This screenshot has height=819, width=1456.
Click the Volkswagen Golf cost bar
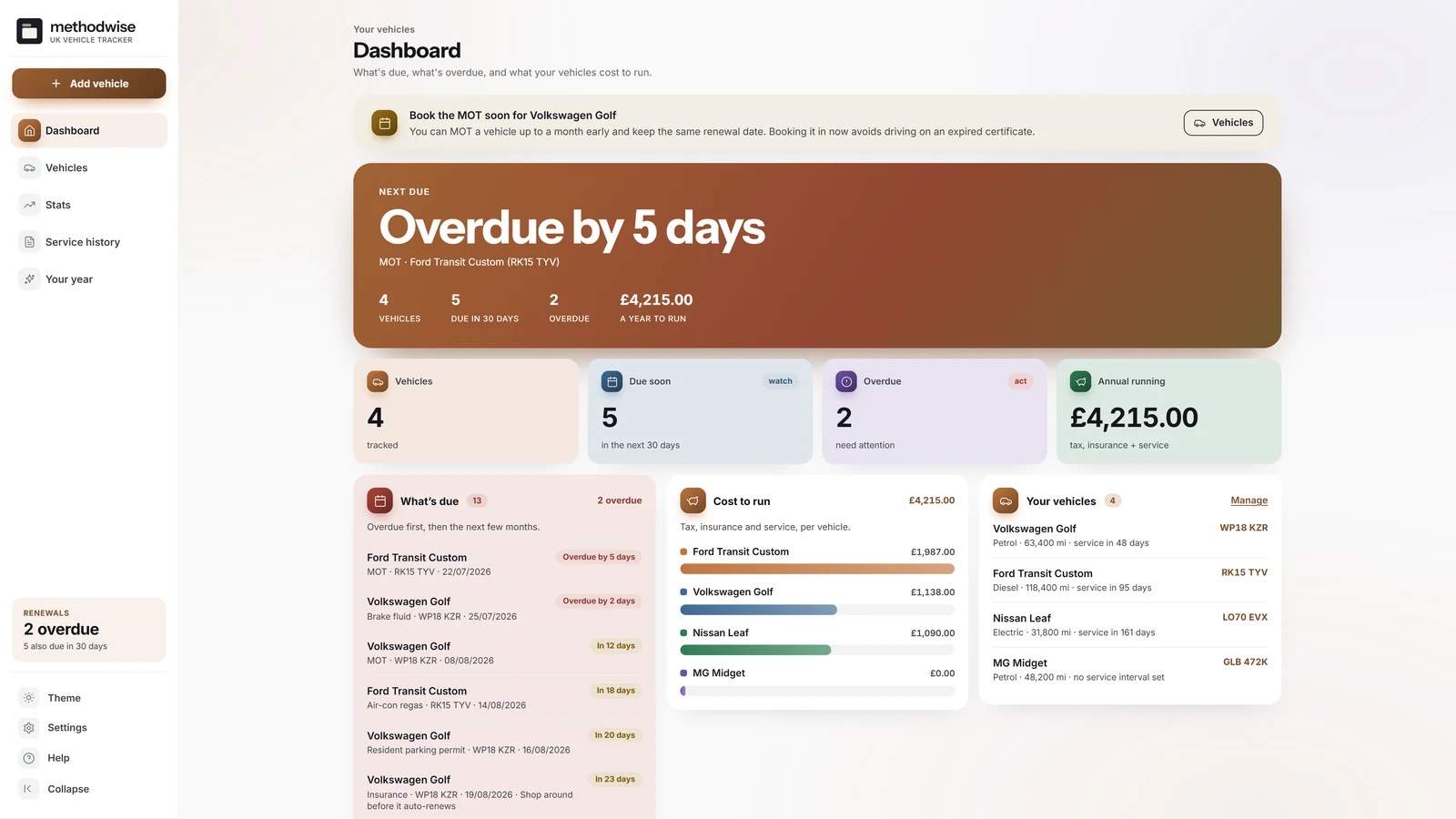pyautogui.click(x=817, y=610)
